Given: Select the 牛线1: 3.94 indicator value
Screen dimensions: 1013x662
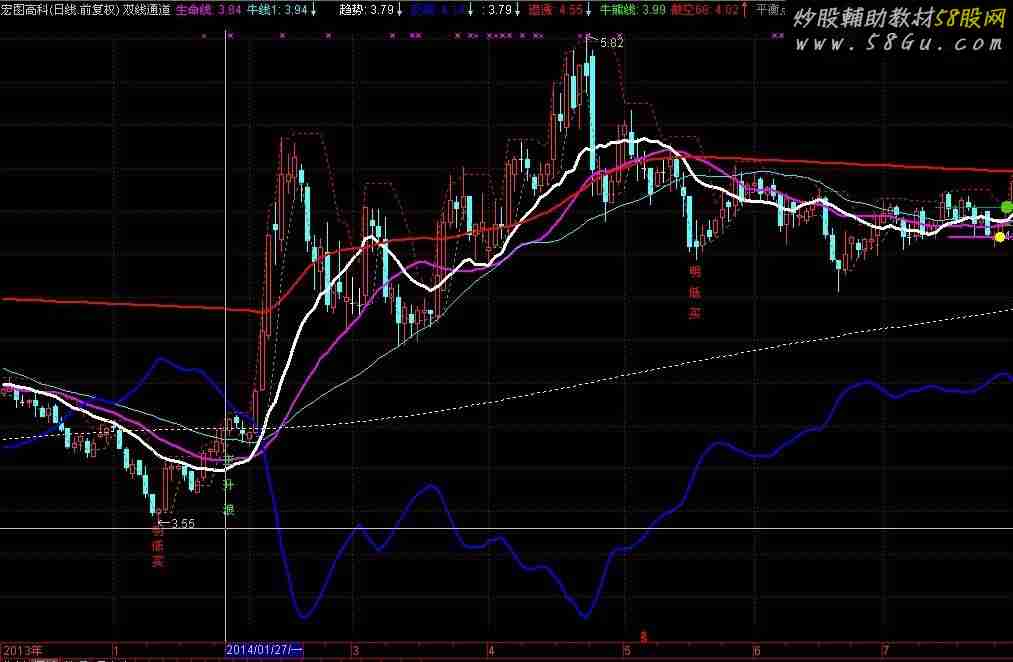Looking at the screenshot, I should pos(278,10).
